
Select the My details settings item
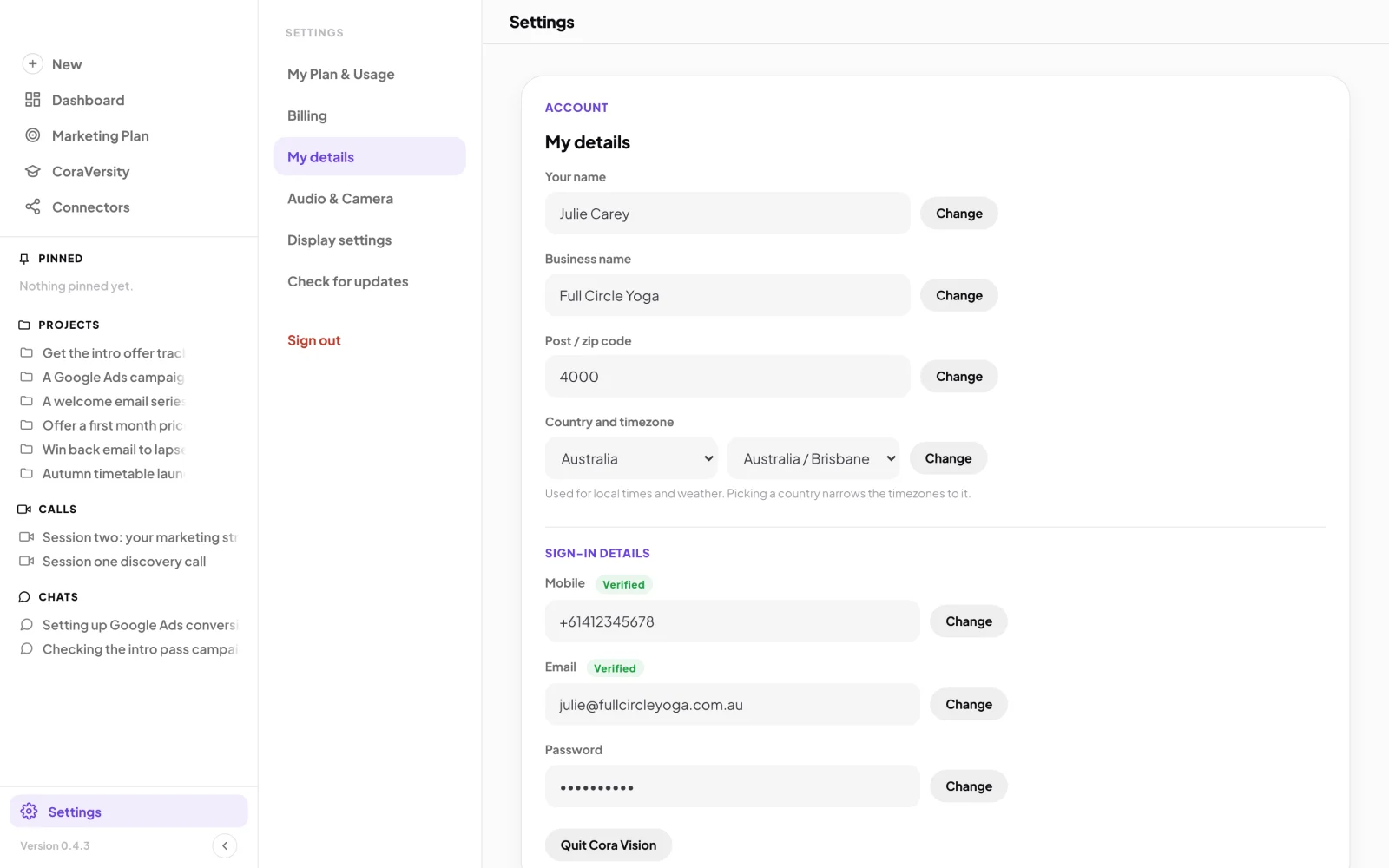point(370,157)
